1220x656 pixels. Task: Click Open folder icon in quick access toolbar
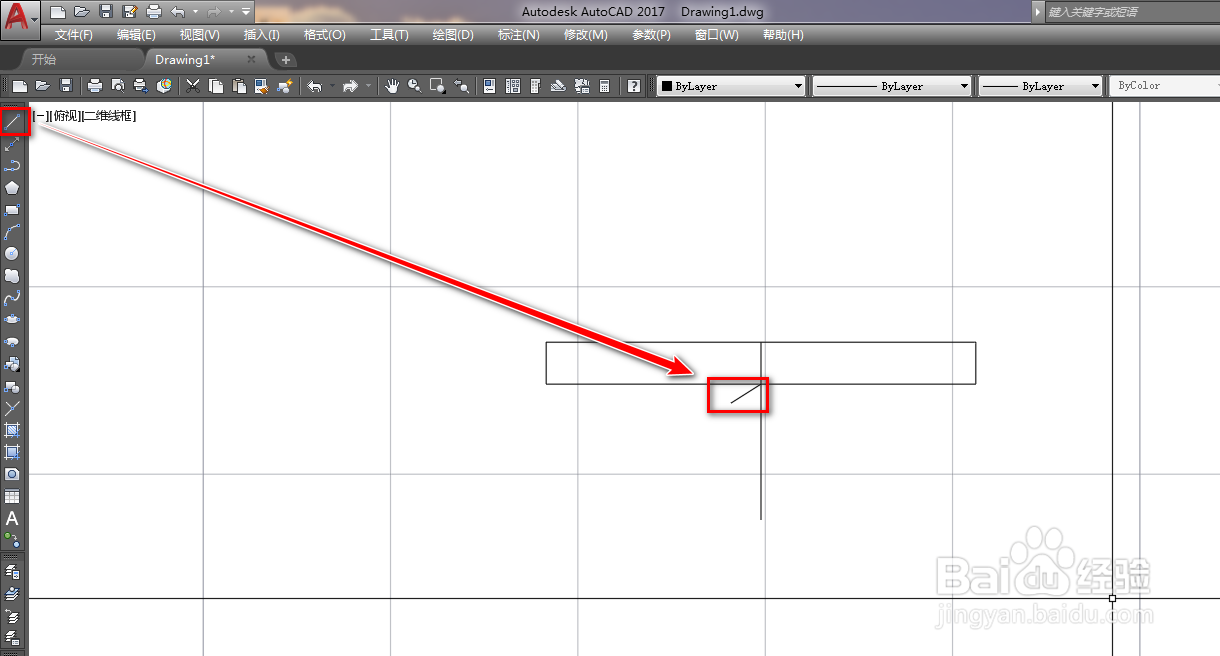point(81,12)
